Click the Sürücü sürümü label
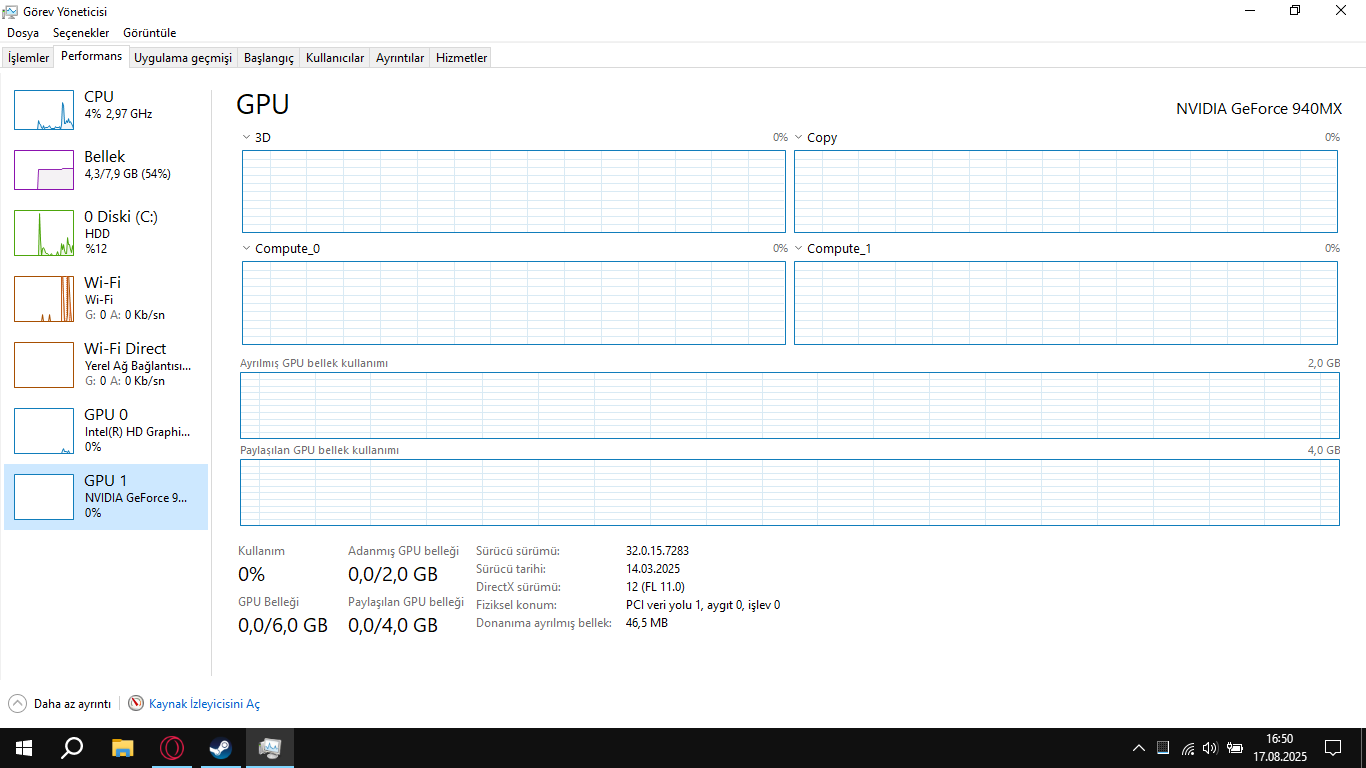The image size is (1366, 768). [x=518, y=551]
